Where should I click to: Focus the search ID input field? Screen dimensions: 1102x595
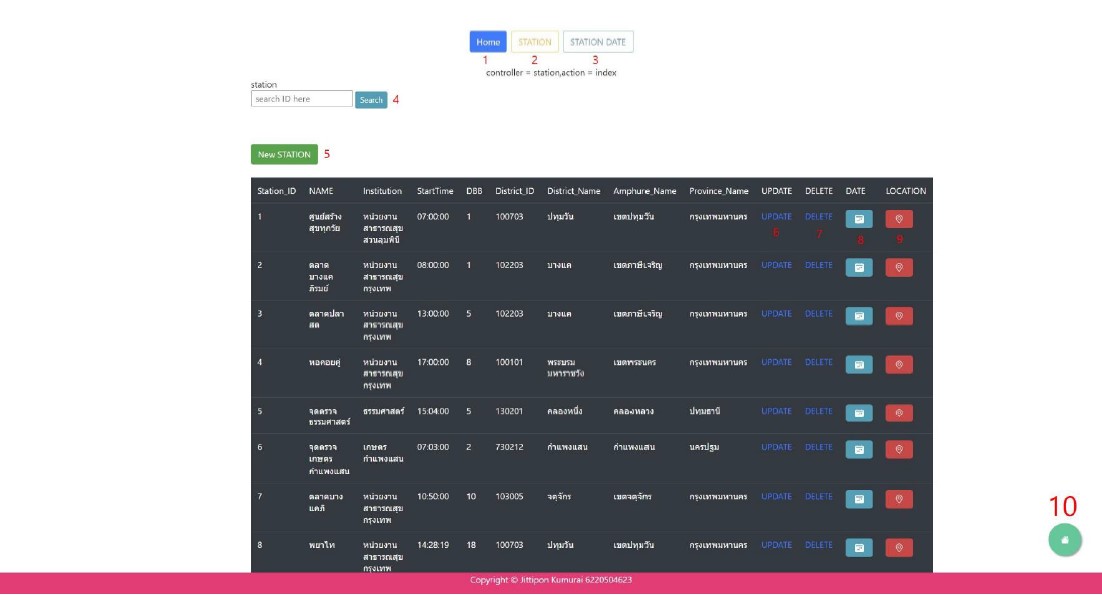302,99
